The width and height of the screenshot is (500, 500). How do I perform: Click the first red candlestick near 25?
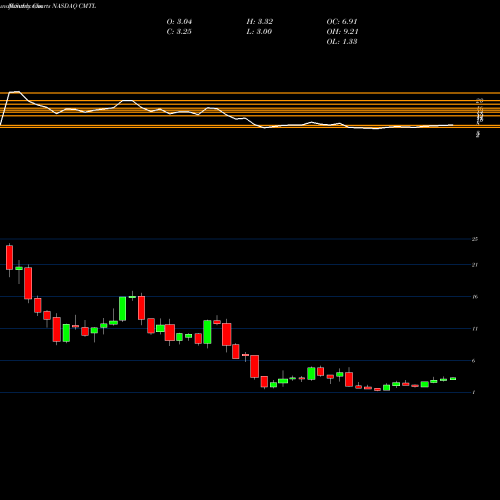coord(9,257)
